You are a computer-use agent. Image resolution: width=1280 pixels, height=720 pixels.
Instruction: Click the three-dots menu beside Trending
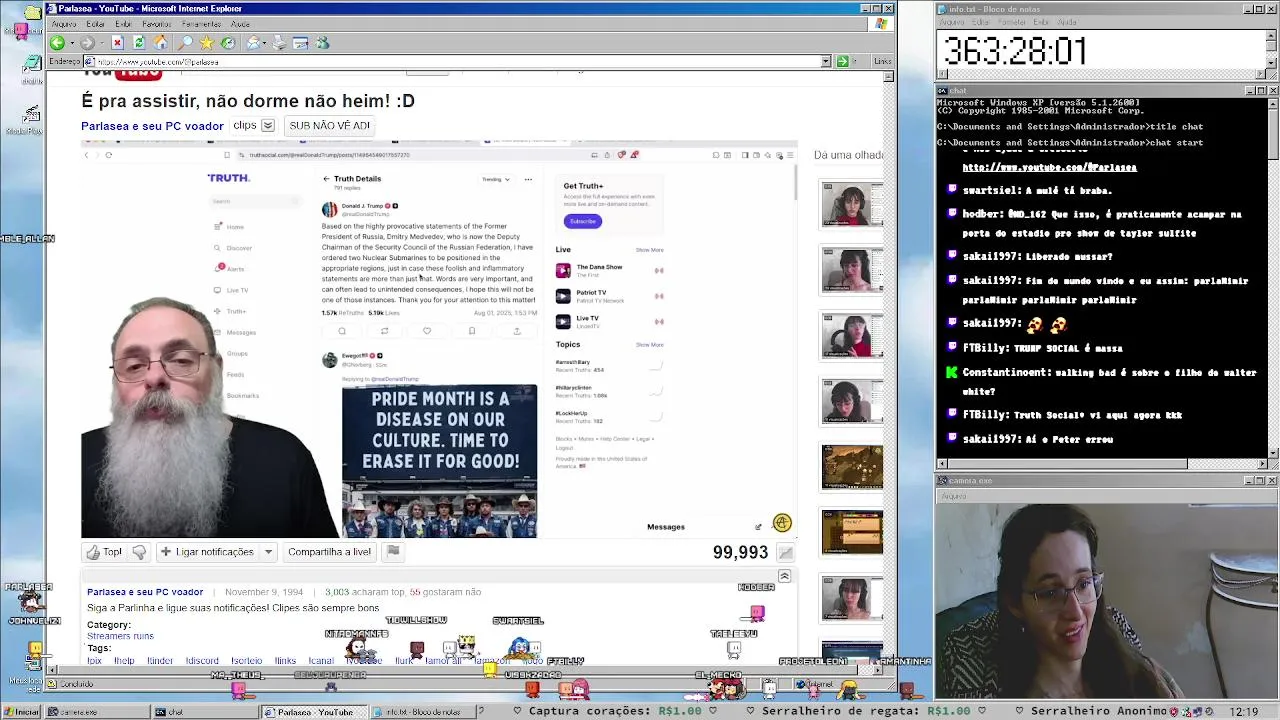click(528, 180)
